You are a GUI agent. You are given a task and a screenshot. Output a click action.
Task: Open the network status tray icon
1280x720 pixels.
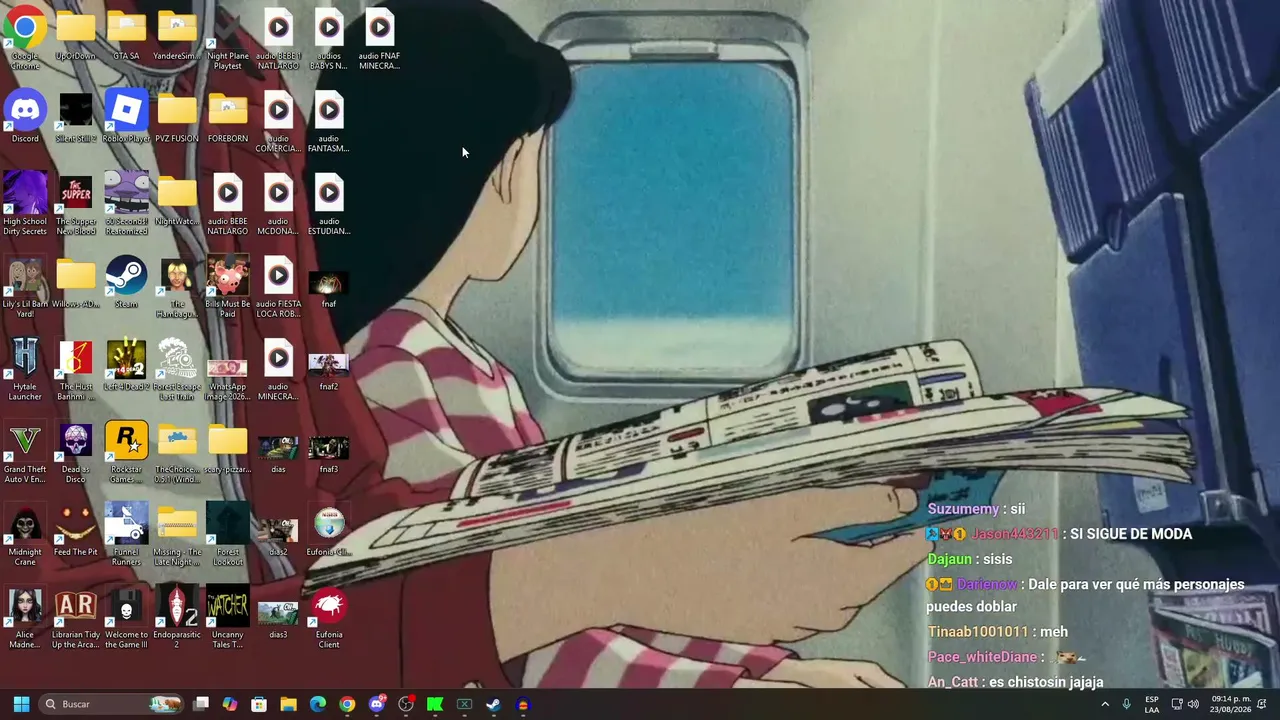(1177, 704)
